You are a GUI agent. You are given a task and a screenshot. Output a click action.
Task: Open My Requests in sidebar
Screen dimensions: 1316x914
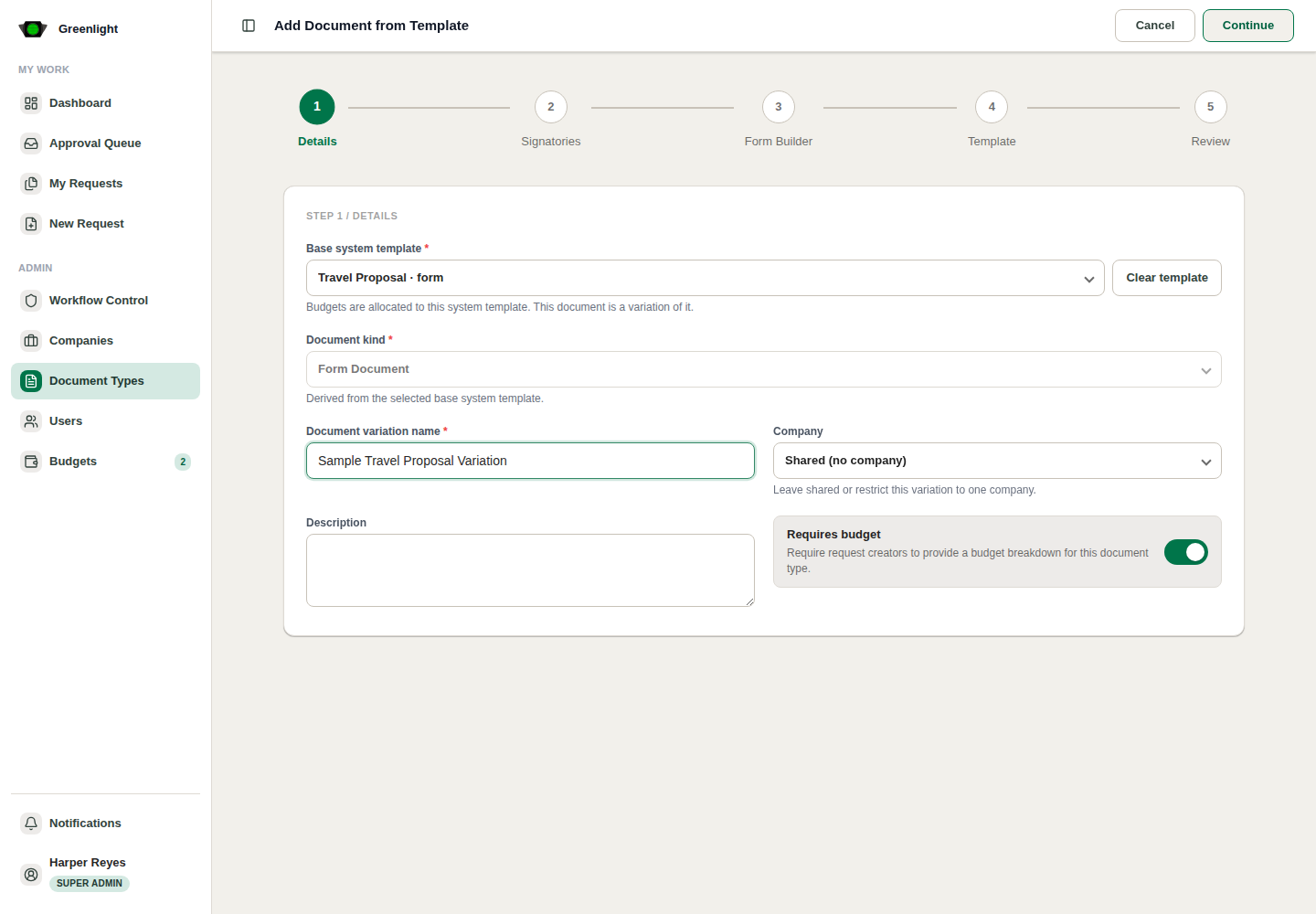click(x=105, y=184)
